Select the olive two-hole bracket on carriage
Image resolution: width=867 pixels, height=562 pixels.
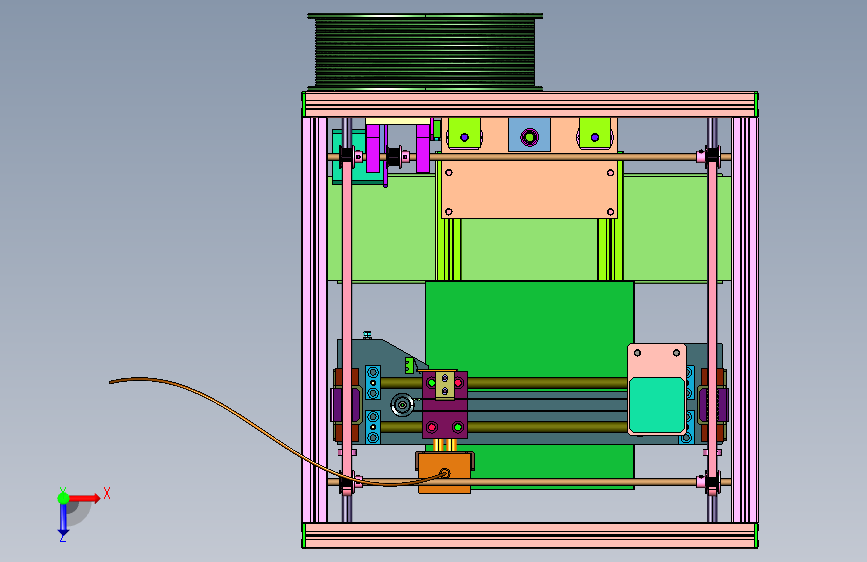[x=445, y=385]
